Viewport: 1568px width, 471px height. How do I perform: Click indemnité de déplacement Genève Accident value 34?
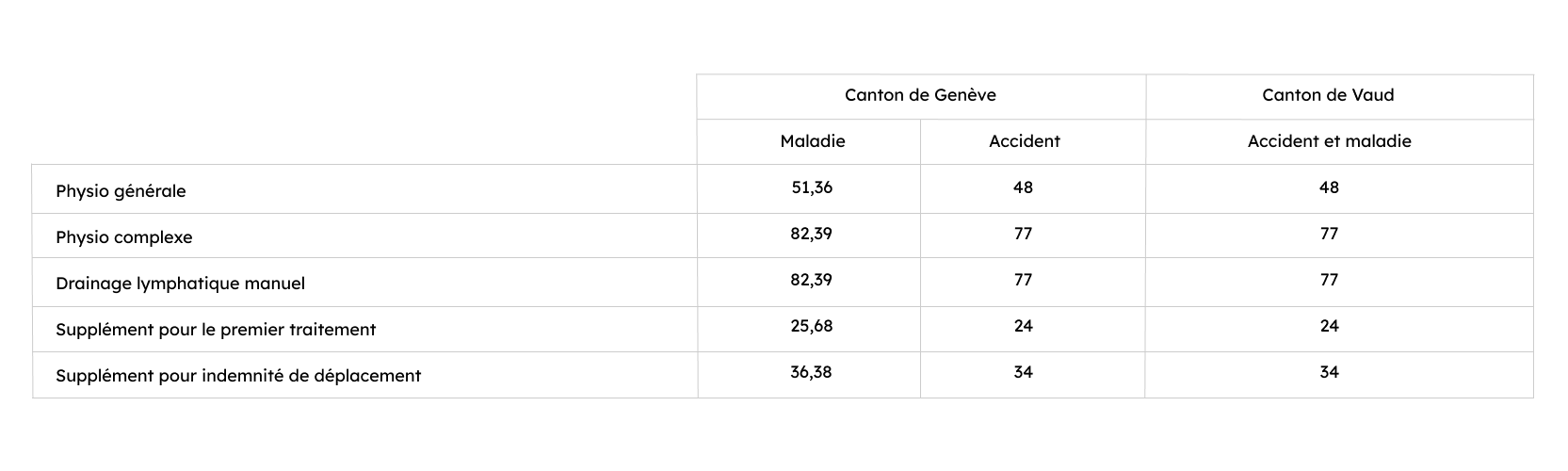coord(1024,372)
